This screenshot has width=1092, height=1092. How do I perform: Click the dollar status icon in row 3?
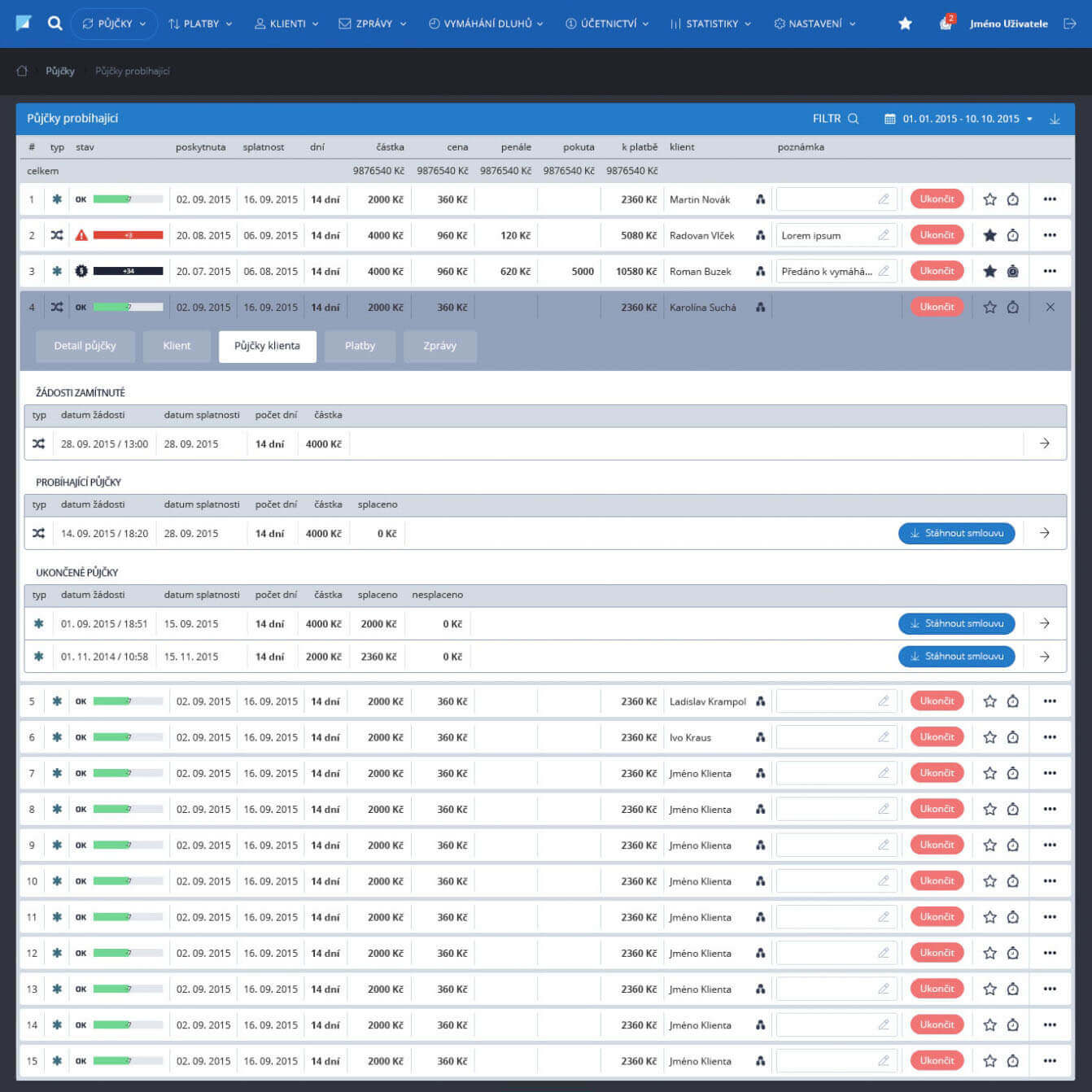point(81,271)
